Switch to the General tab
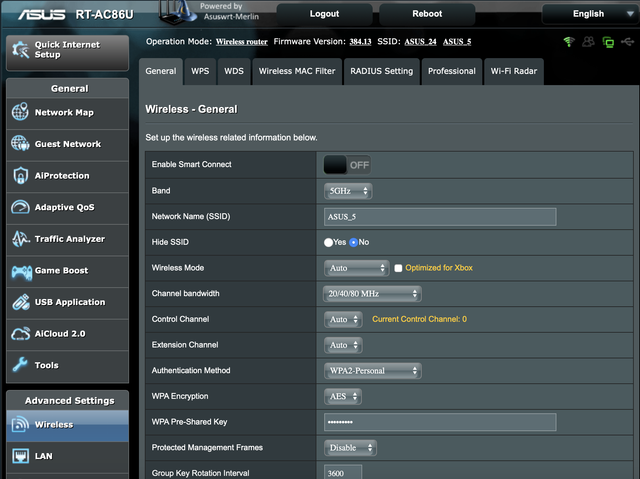The height and width of the screenshot is (479, 640). (161, 71)
